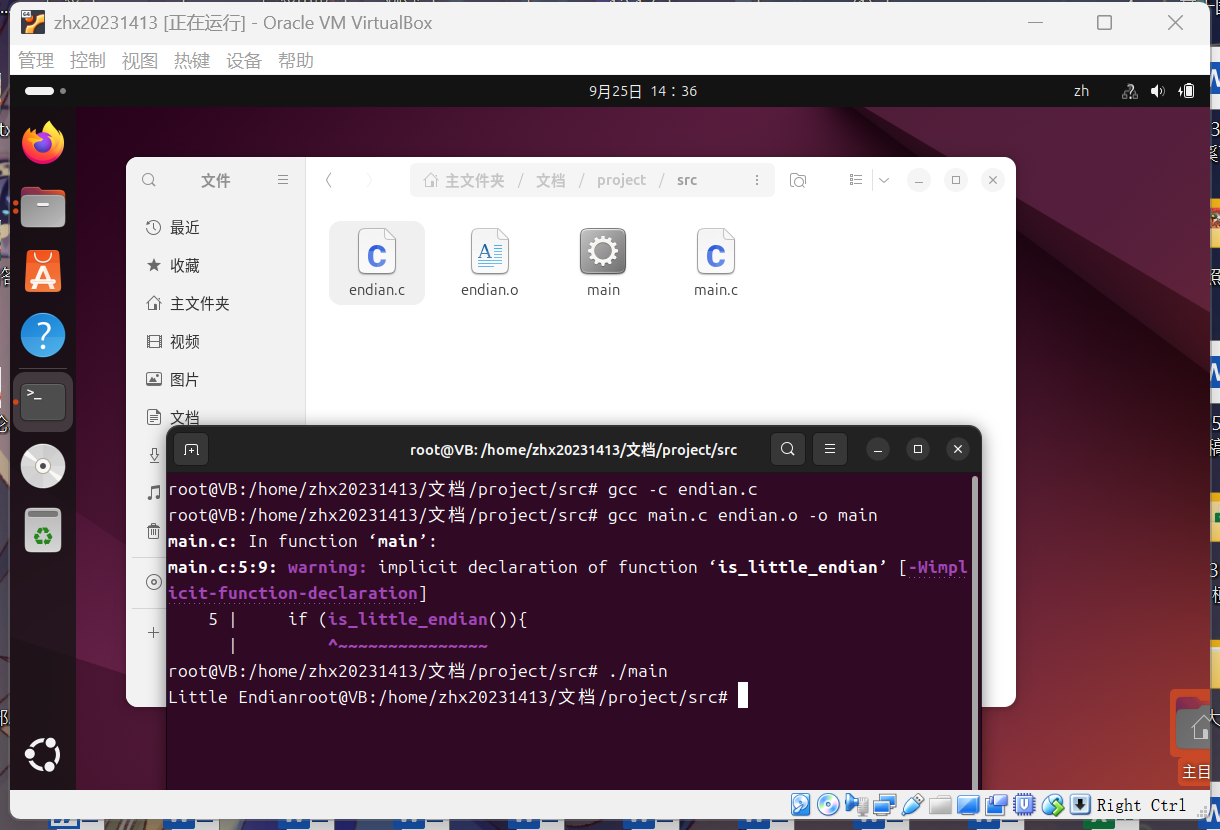Click the VirtualBox display status icon
Viewport: 1220px width, 830px height.
[968, 804]
